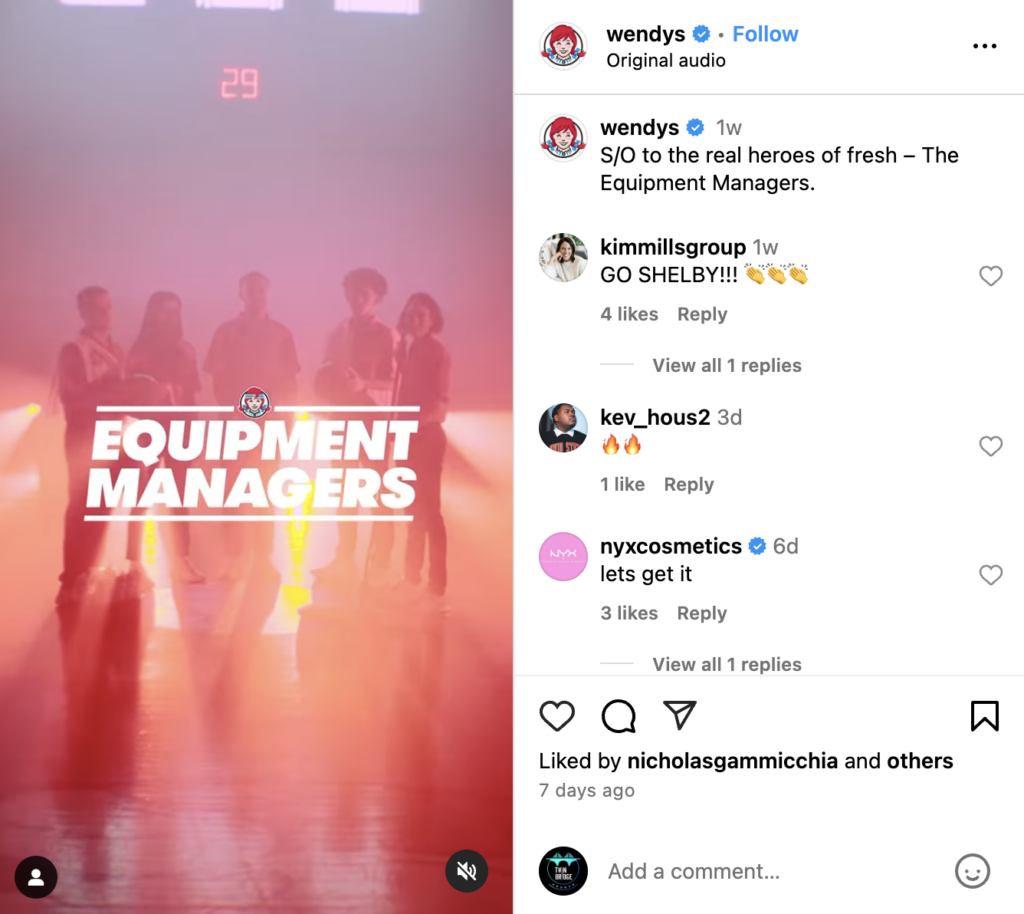The width and height of the screenshot is (1024, 914).
Task: Click the Add a comment field
Action: (771, 871)
